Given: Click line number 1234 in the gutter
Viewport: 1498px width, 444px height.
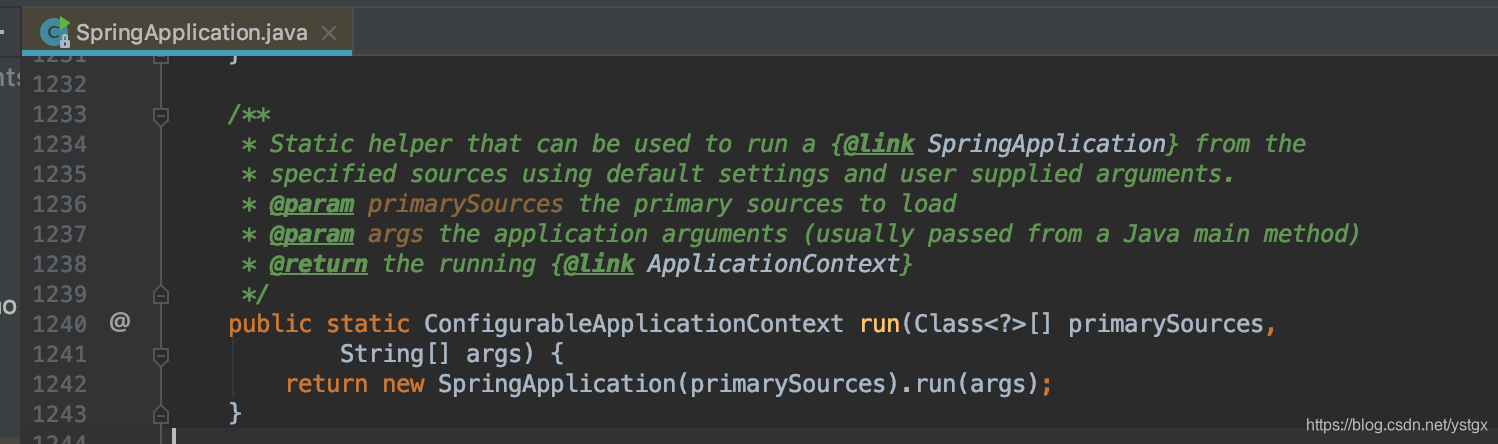Looking at the screenshot, I should pyautogui.click(x=60, y=144).
